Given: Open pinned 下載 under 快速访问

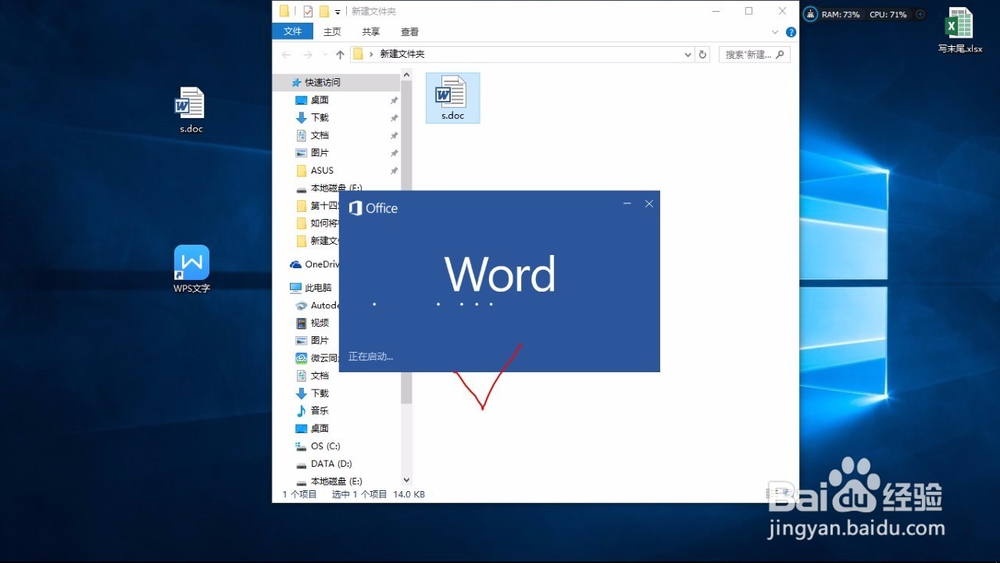Looking at the screenshot, I should click(320, 117).
